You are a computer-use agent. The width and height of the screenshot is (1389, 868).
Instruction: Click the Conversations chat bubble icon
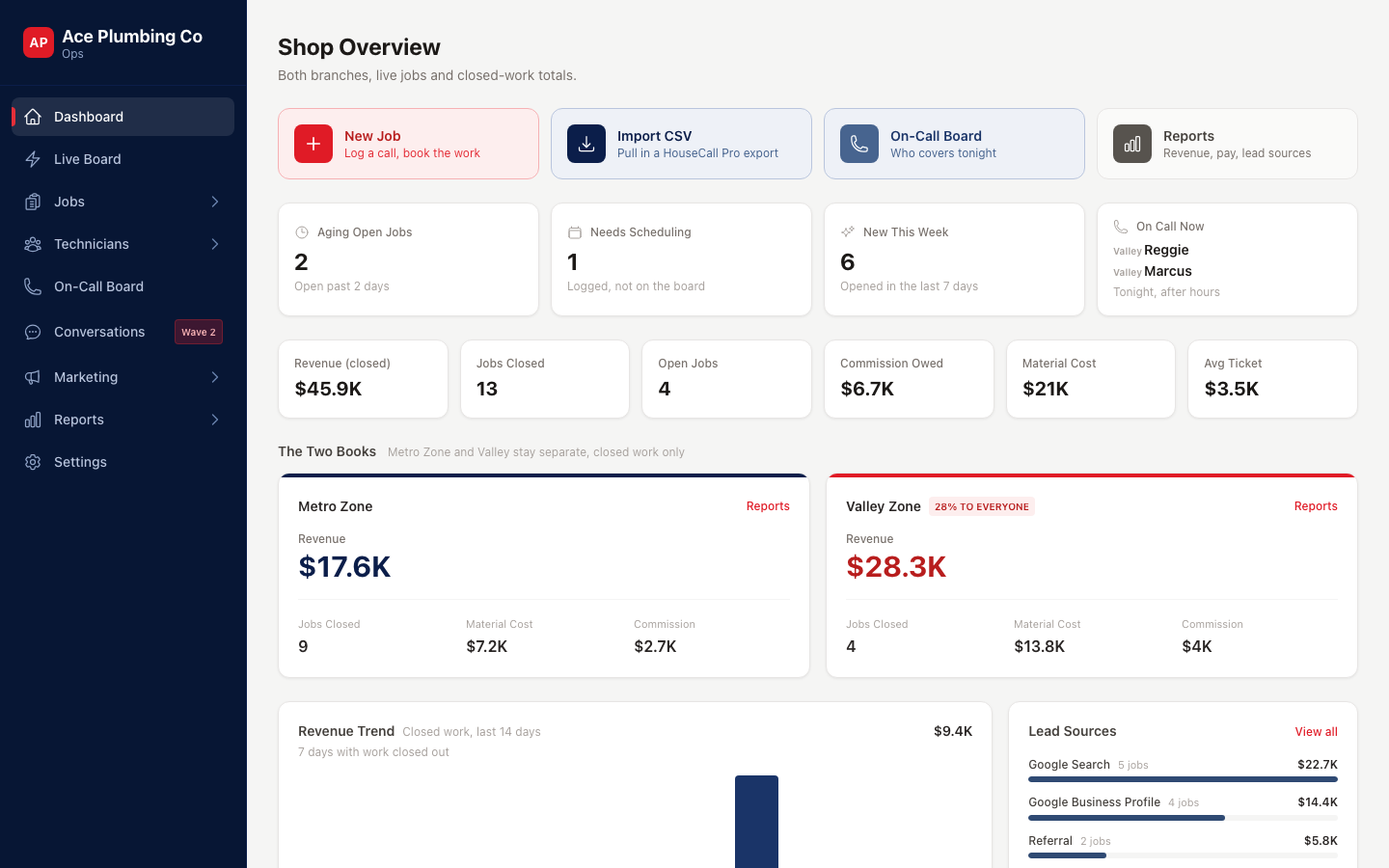point(33,332)
